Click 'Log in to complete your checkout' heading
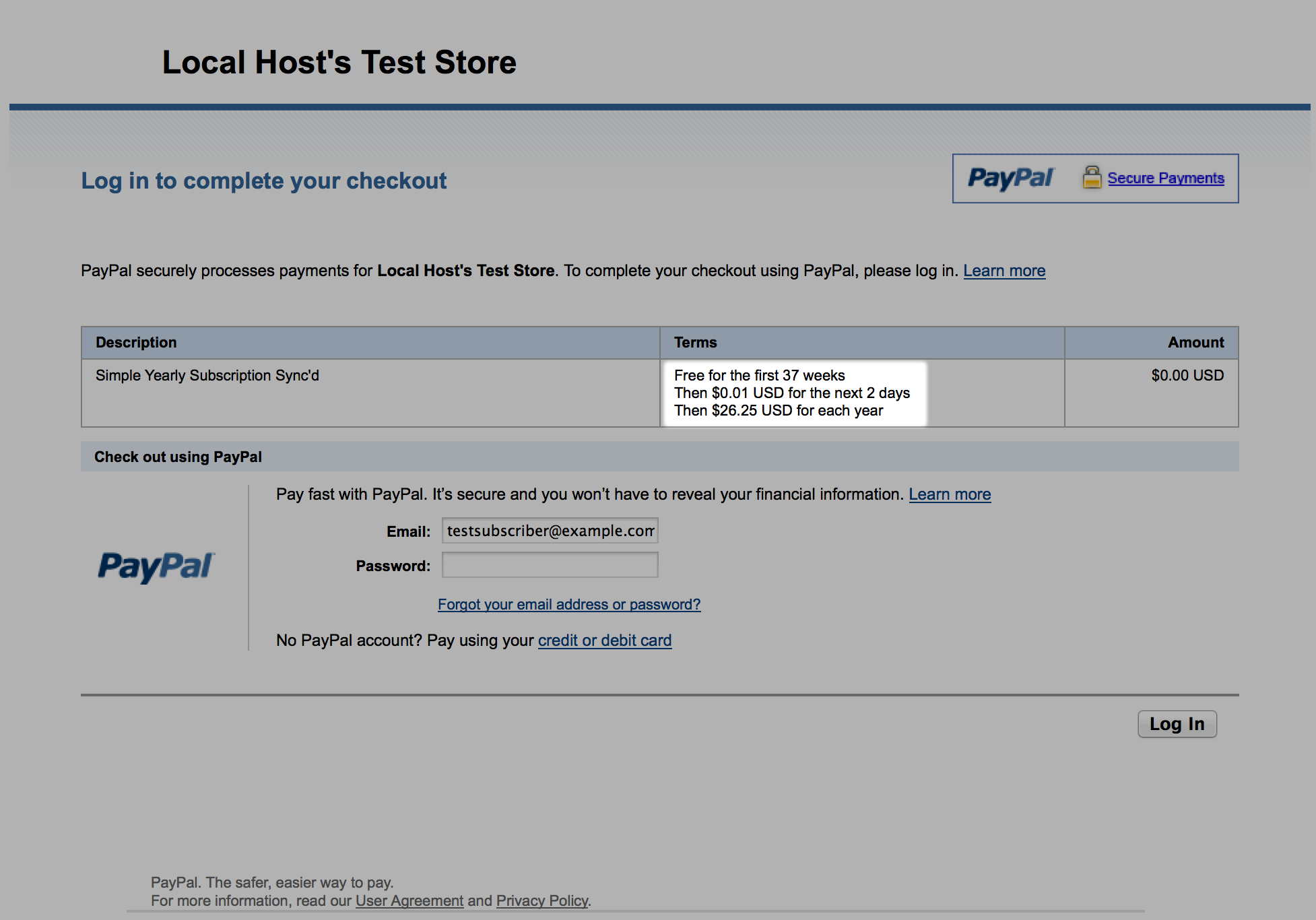This screenshot has width=1316, height=920. [x=264, y=180]
